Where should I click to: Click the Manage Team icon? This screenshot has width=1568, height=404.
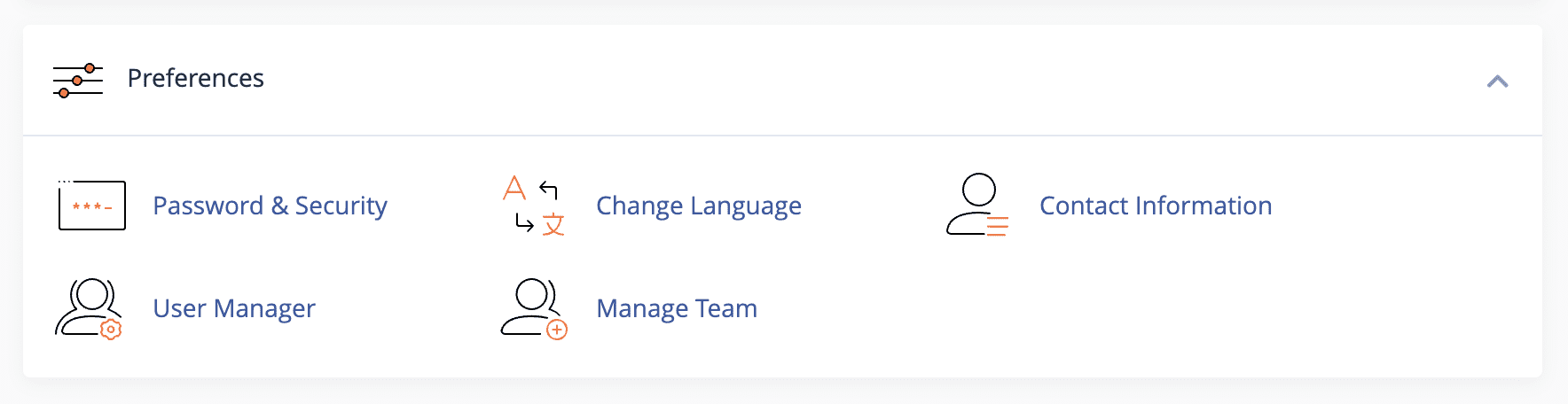(534, 308)
